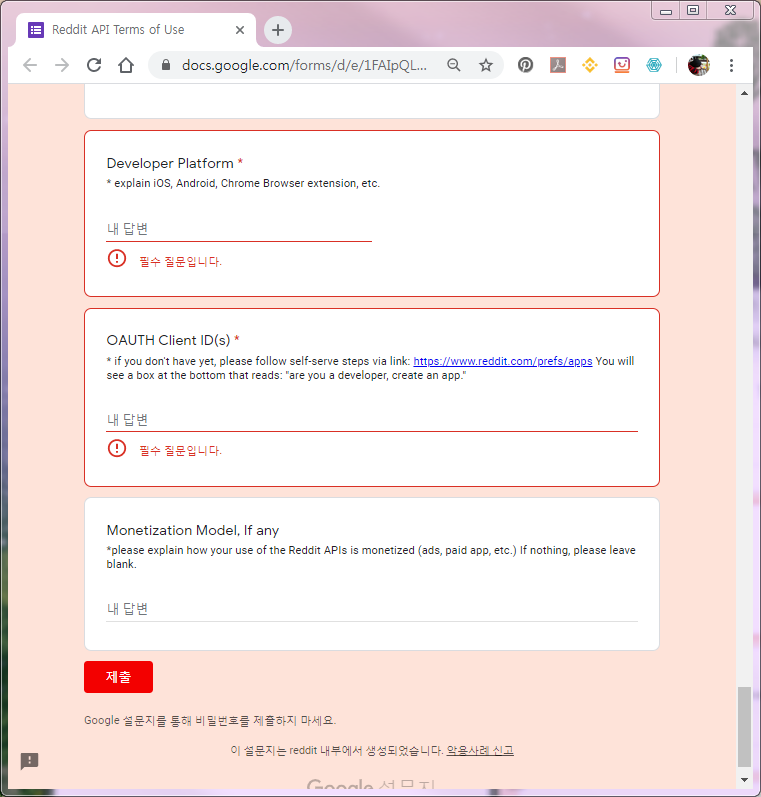Click the feedback exclamation icon at bottom-left
This screenshot has width=761, height=797.
click(x=29, y=761)
